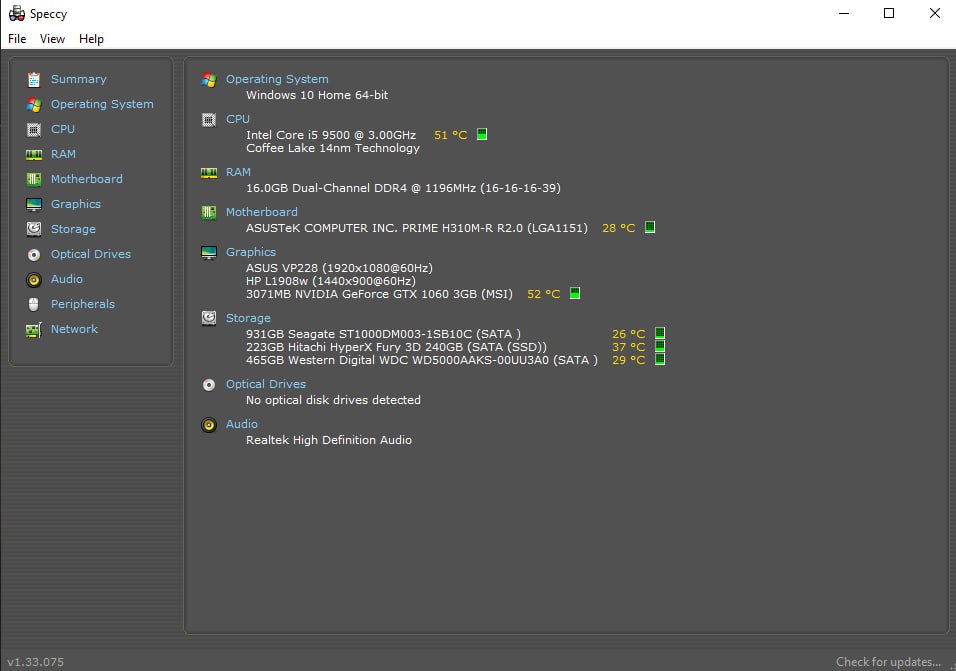Click the Summary clipboard icon in sidebar

[x=34, y=79]
